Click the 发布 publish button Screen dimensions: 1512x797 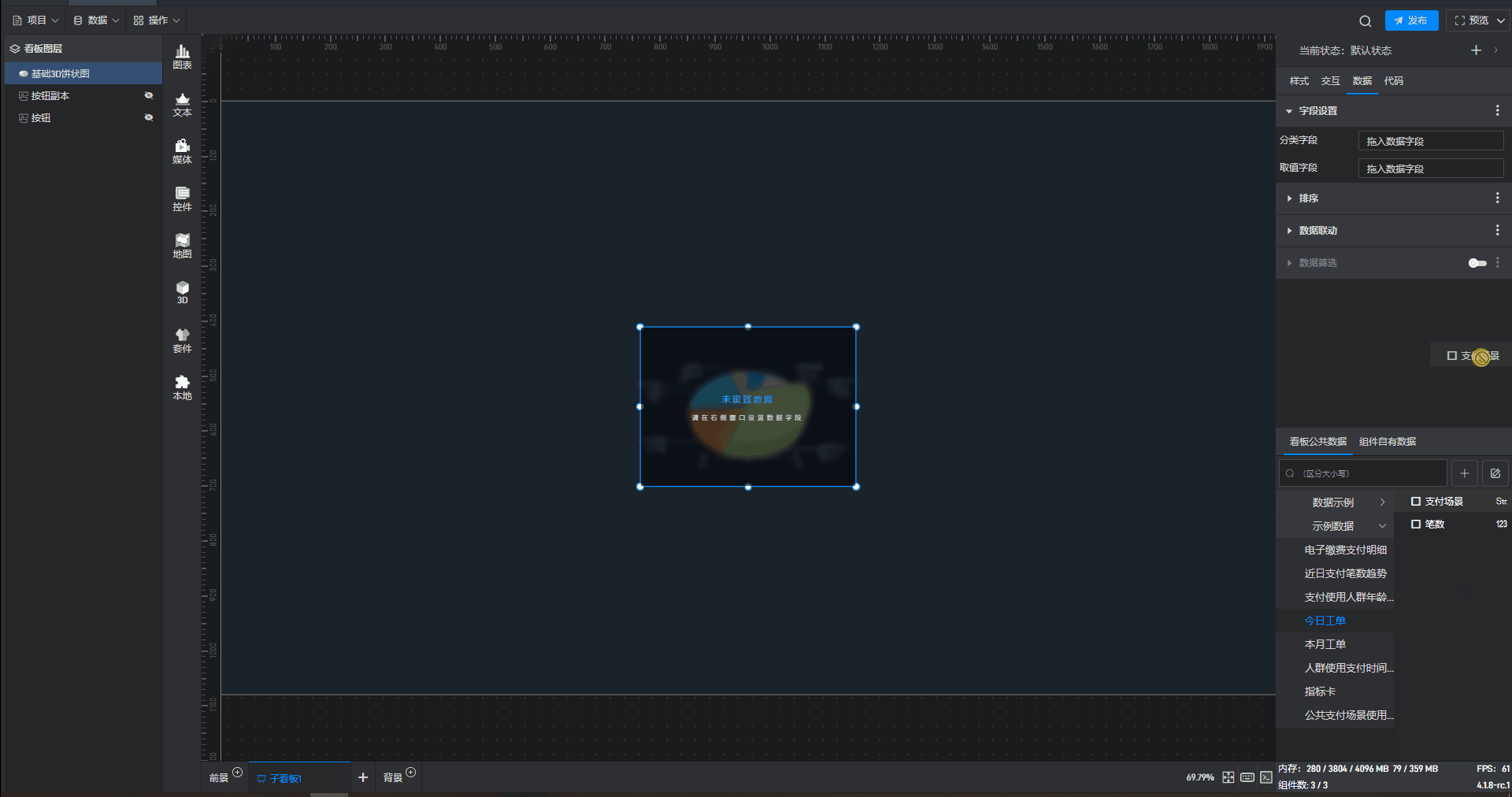coord(1411,20)
